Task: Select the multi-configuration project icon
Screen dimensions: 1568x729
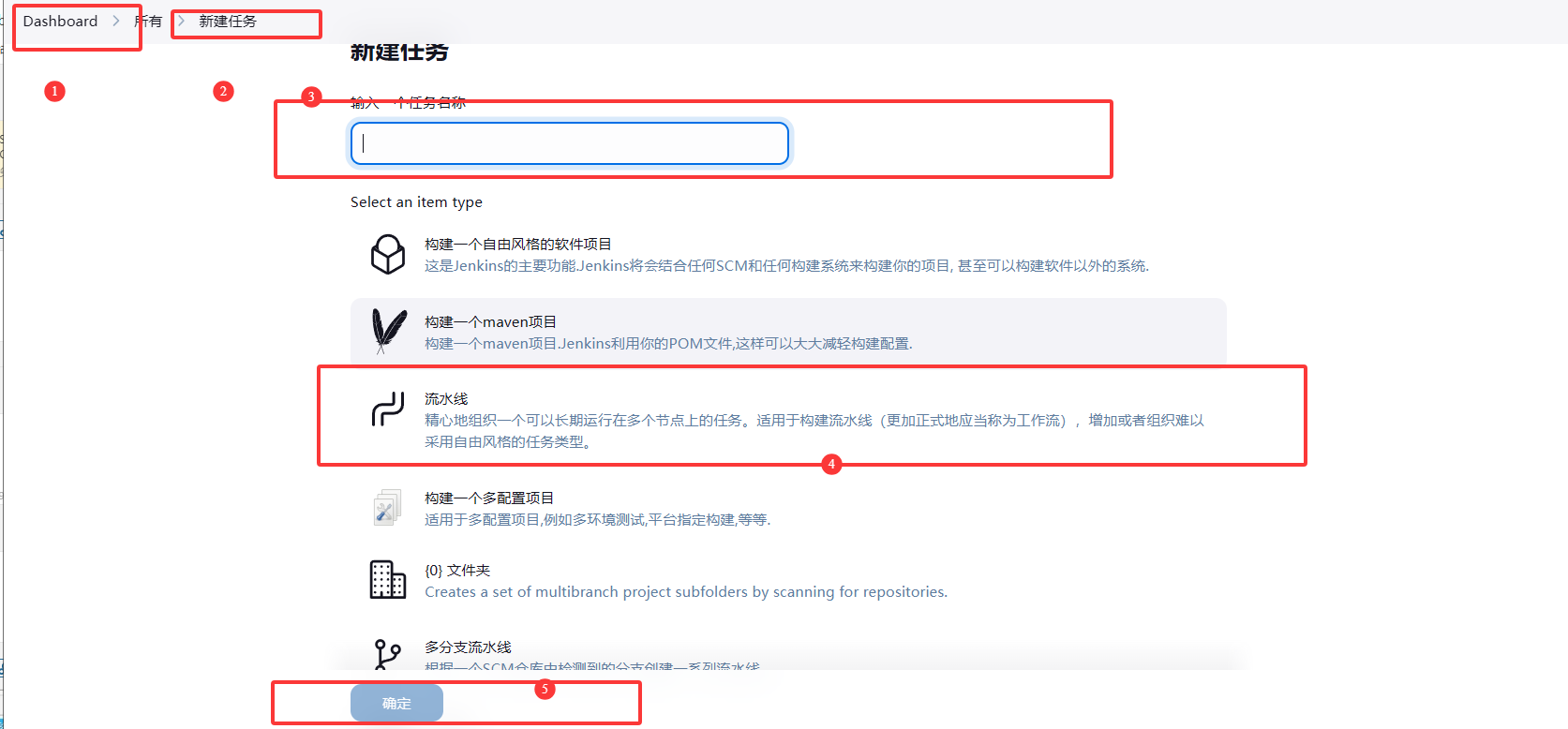Action: point(388,508)
